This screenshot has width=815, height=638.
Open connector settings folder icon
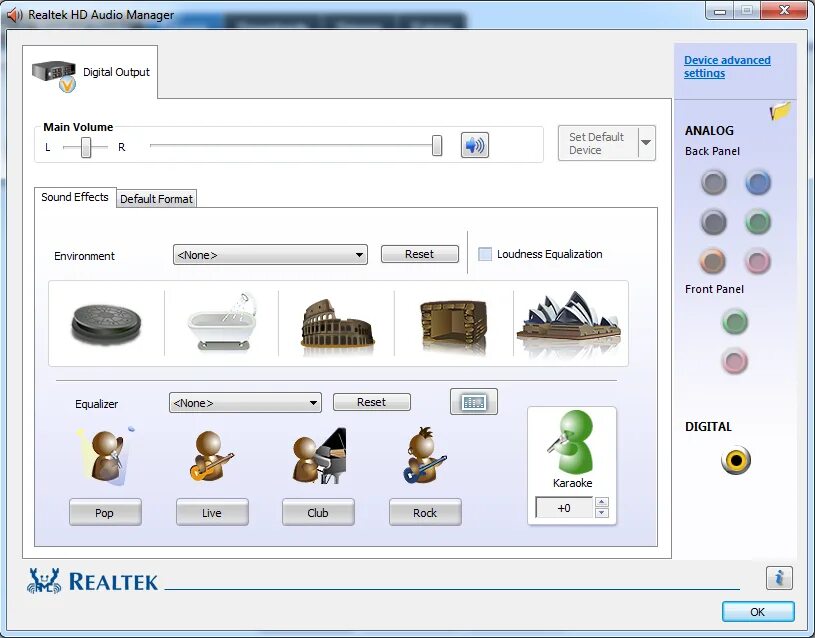(x=780, y=110)
